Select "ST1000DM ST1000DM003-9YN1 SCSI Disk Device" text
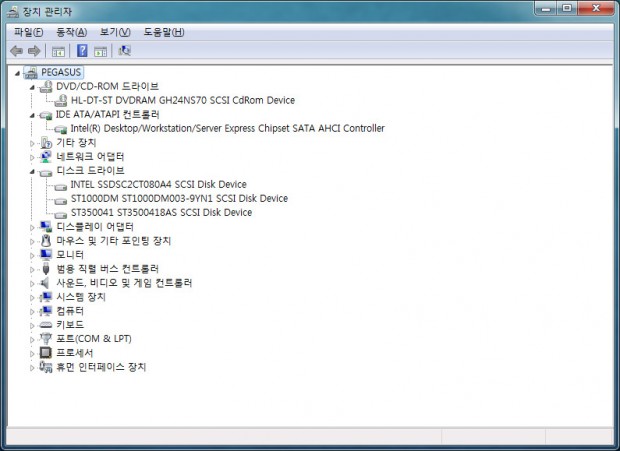Image resolution: width=620 pixels, height=451 pixels. (179, 198)
